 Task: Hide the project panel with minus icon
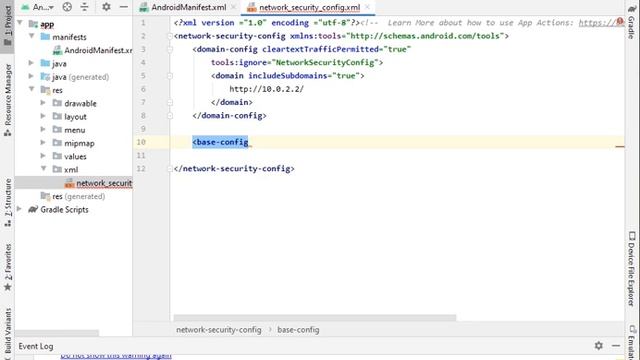click(x=124, y=7)
